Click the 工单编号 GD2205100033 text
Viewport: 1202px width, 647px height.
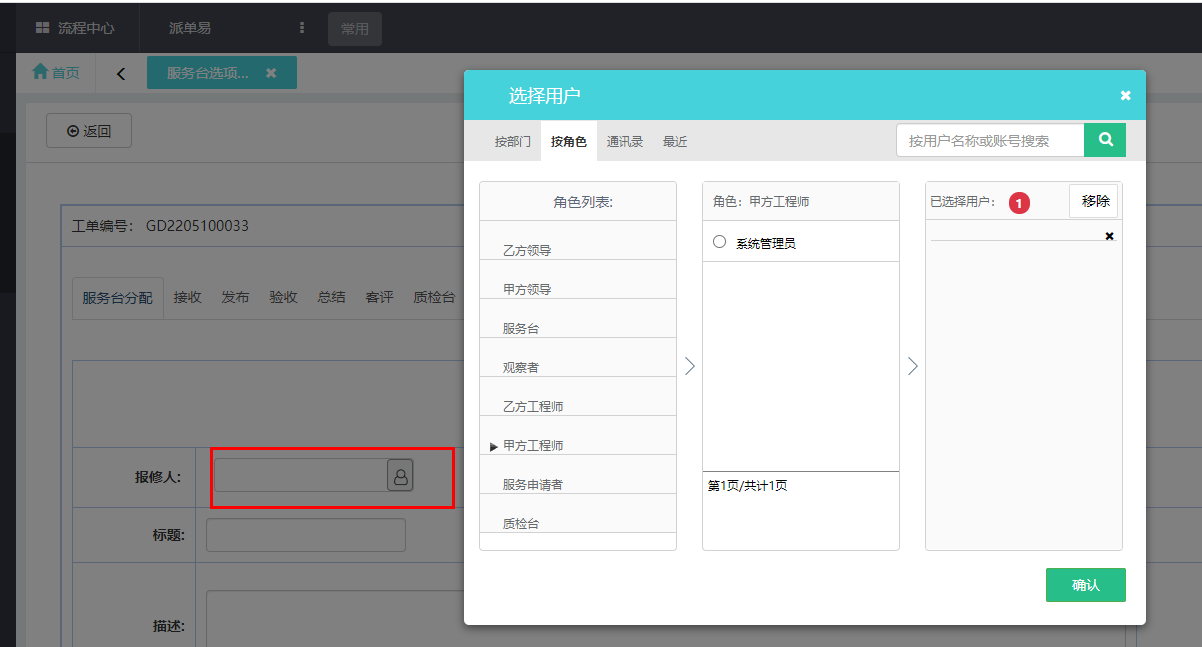click(160, 226)
